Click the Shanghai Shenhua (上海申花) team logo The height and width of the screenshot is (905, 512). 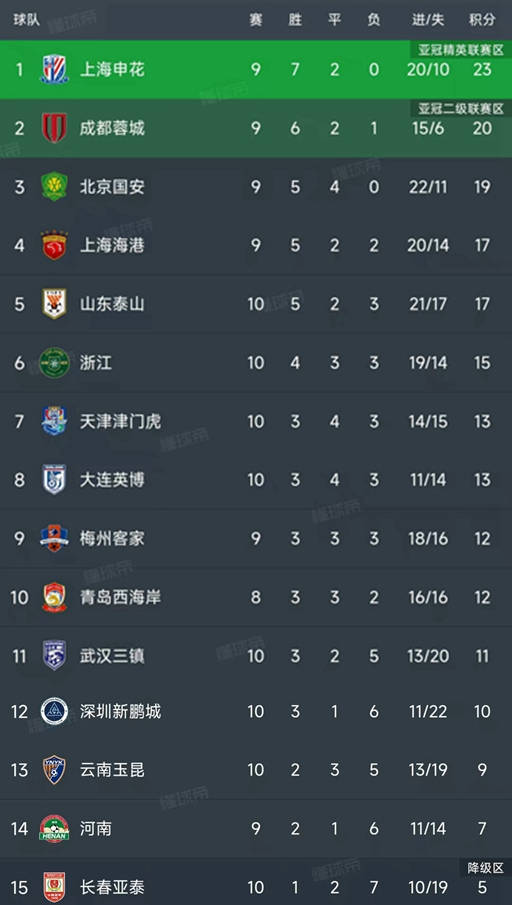[54, 69]
